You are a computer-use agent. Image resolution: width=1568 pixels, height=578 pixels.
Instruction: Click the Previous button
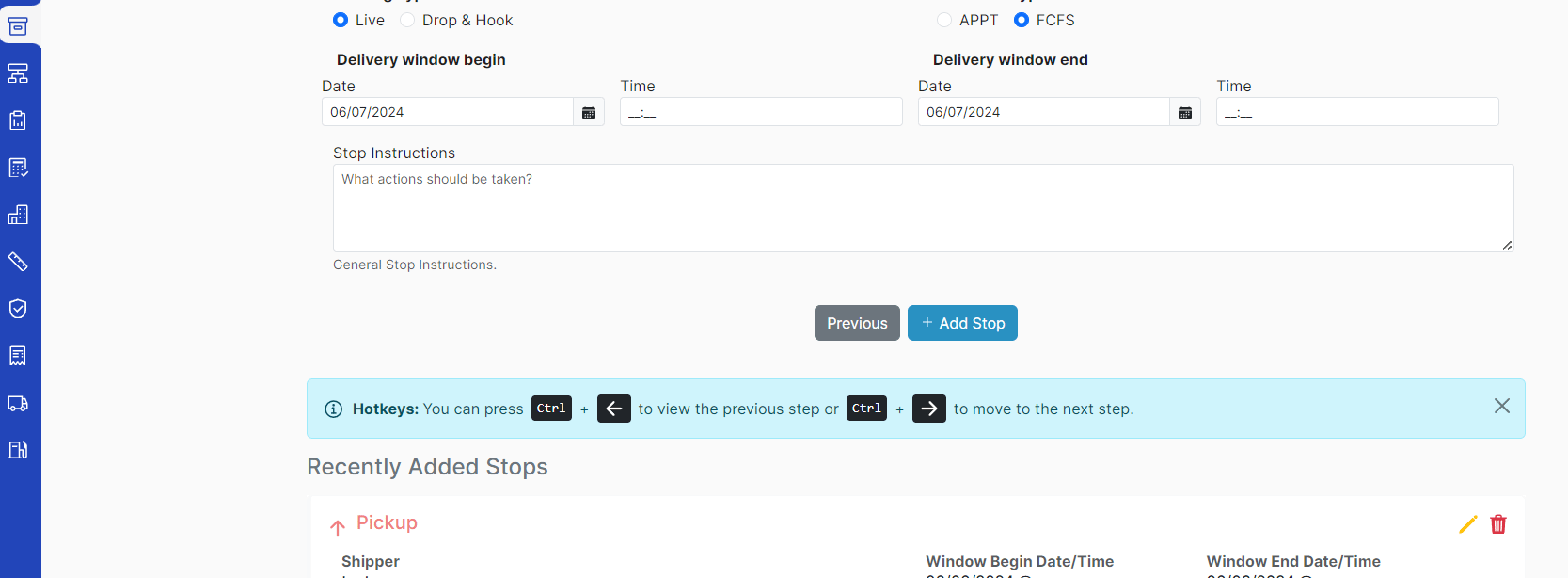857,323
